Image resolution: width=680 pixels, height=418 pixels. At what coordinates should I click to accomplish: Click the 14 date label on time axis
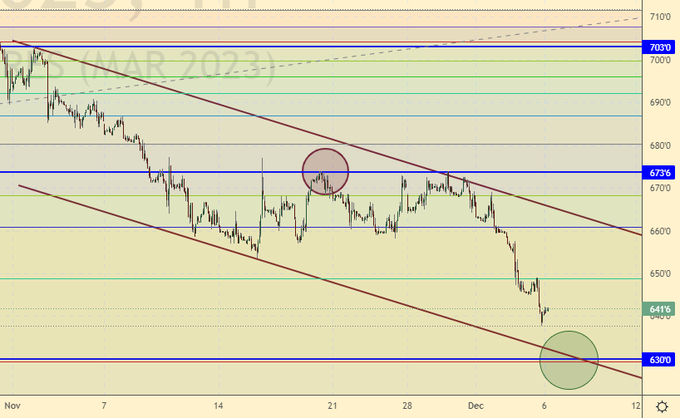220,407
